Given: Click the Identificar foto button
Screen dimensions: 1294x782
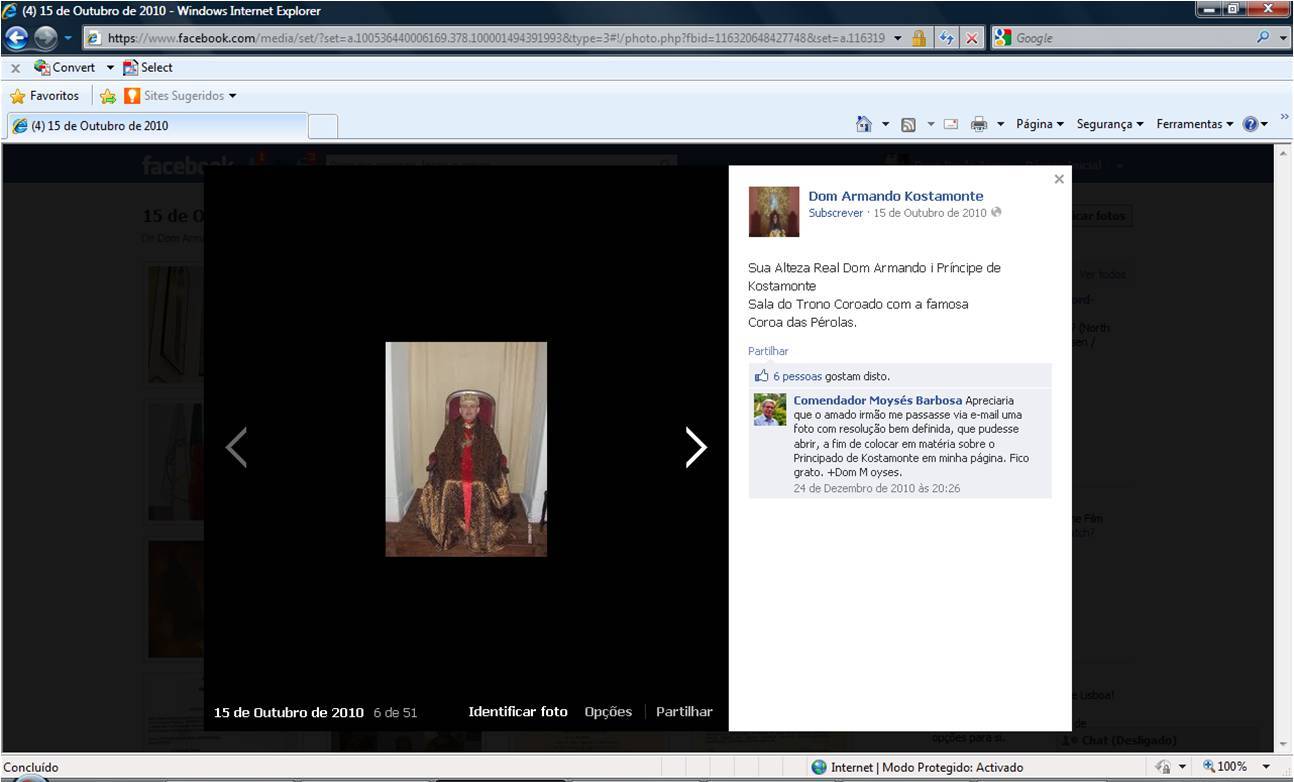Looking at the screenshot, I should coord(517,712).
